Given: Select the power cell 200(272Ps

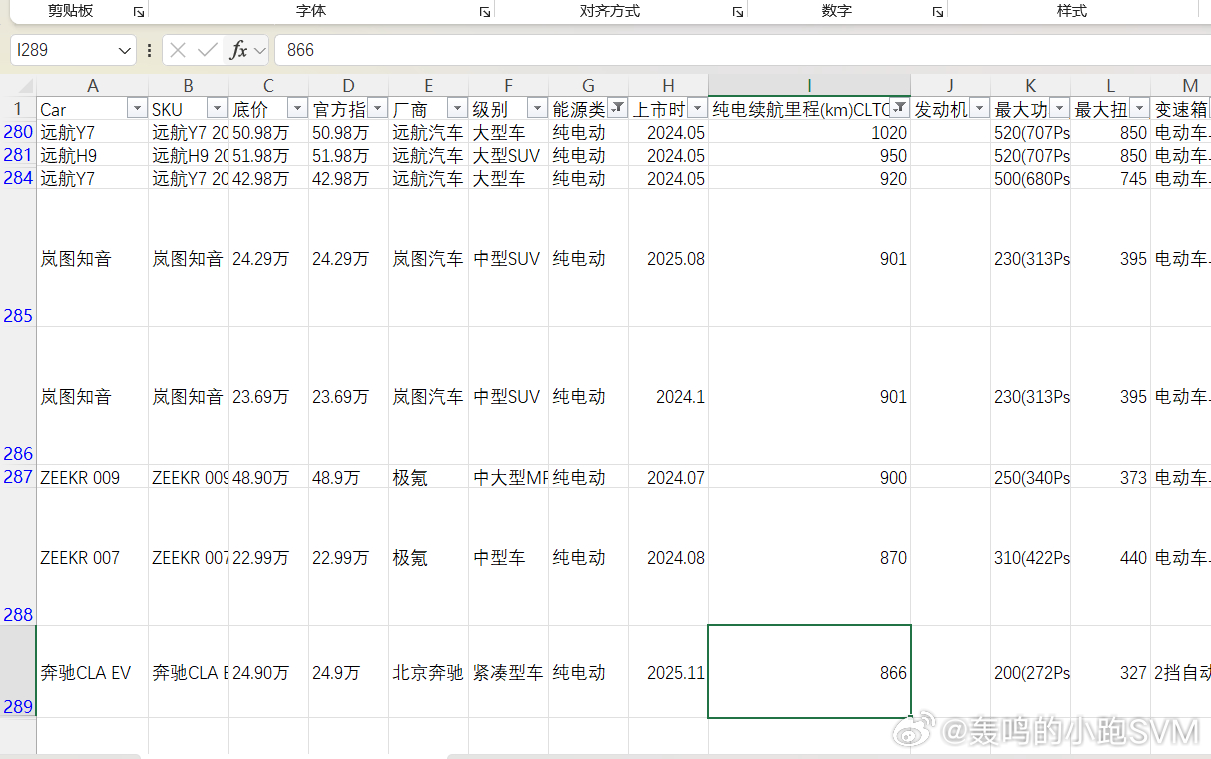Looking at the screenshot, I should pyautogui.click(x=1030, y=673).
